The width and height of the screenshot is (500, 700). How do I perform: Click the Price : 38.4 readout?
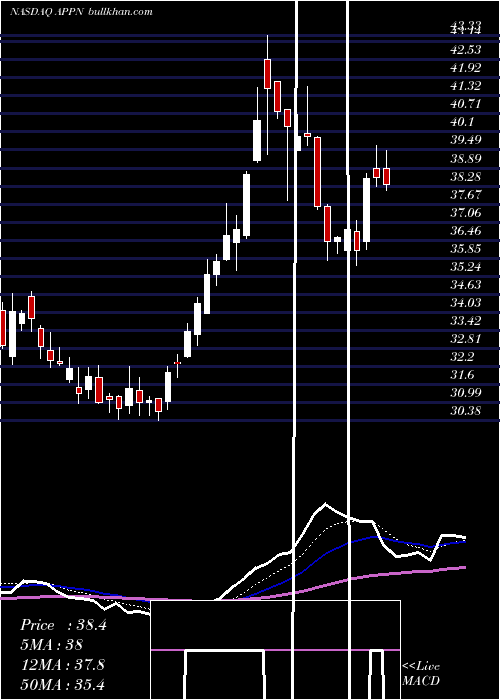[x=63, y=625]
